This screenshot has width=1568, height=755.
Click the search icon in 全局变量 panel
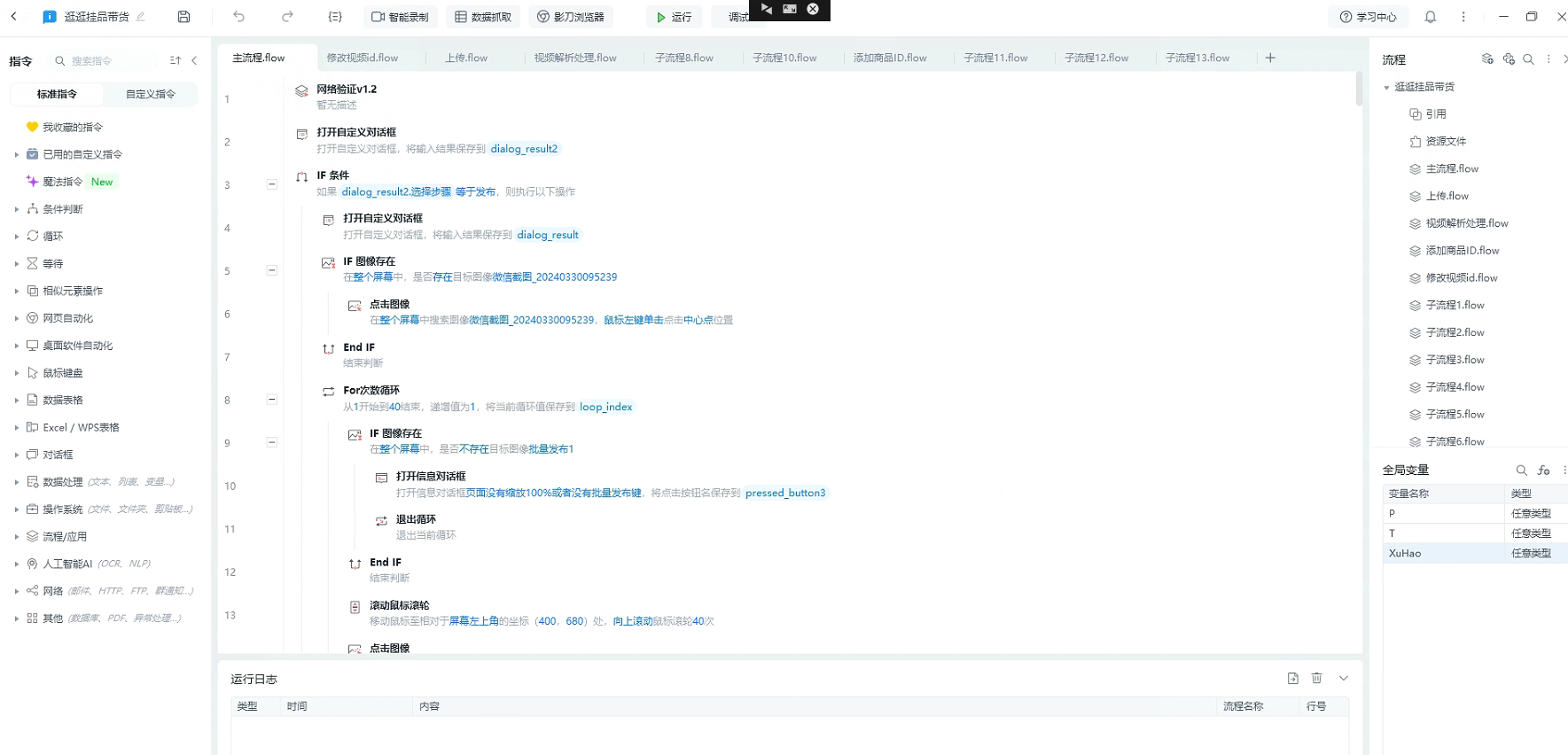[x=1521, y=471]
